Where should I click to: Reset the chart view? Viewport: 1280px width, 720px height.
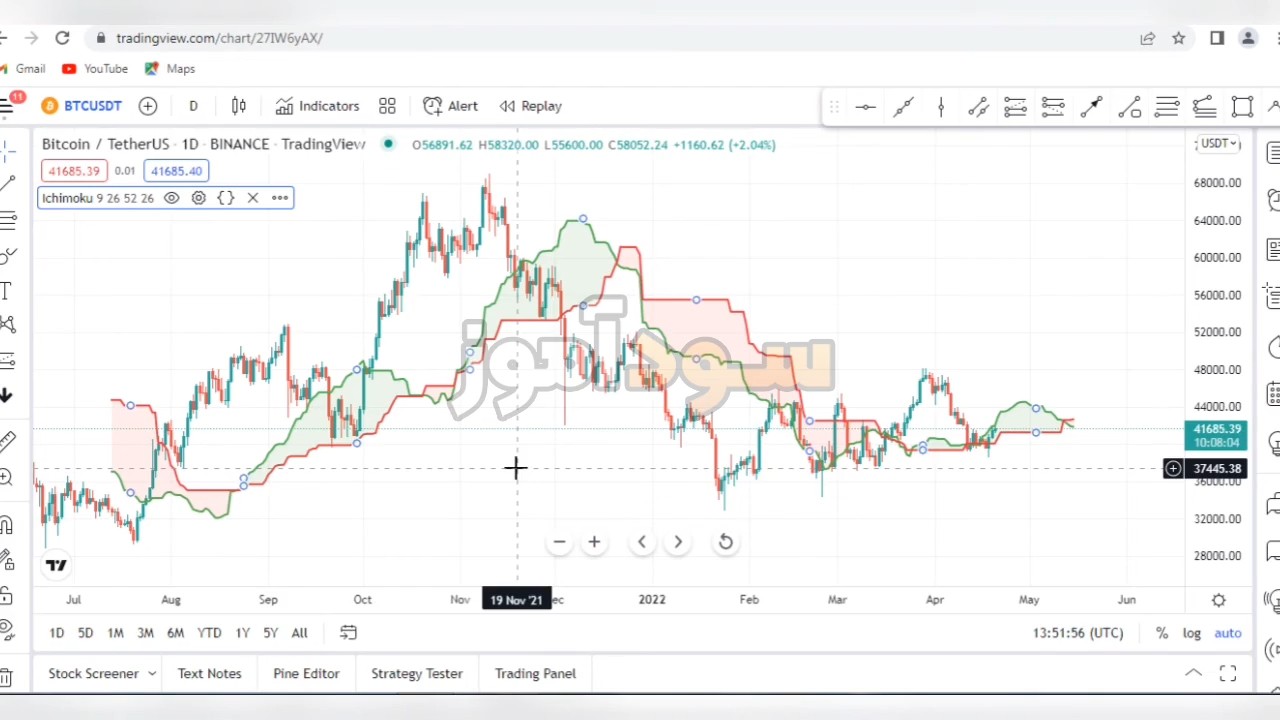coord(726,542)
